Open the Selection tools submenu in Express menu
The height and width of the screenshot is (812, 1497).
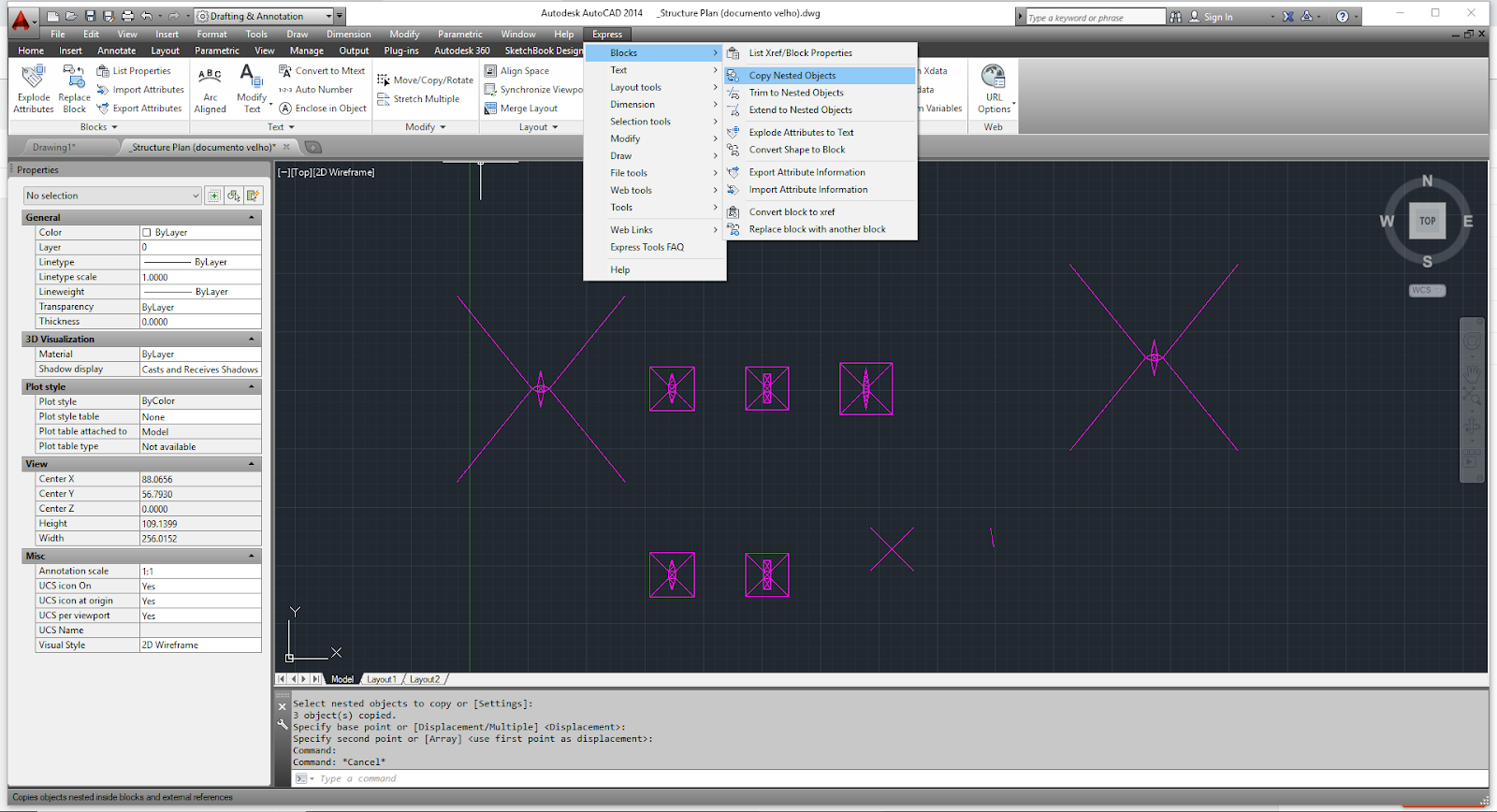coord(655,122)
